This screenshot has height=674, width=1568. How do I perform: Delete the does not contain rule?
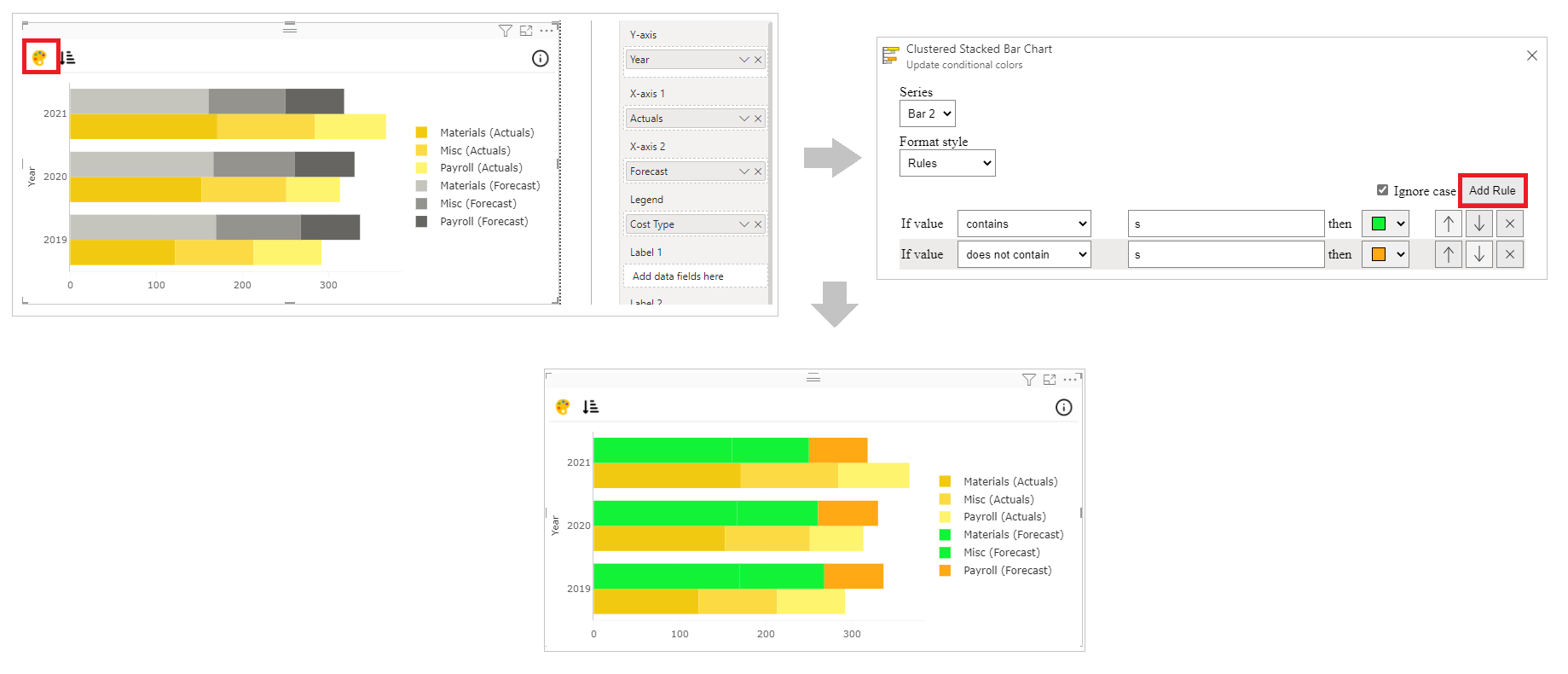tap(1509, 254)
